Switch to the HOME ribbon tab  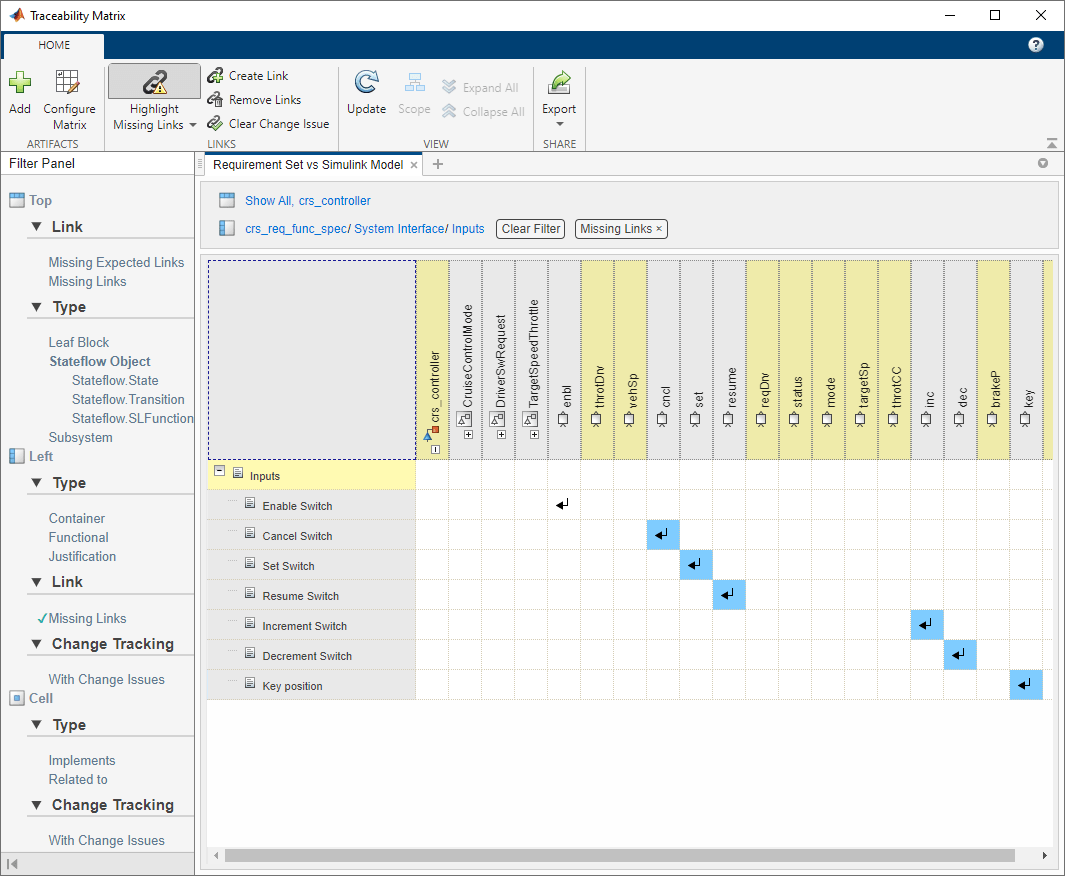coord(54,45)
